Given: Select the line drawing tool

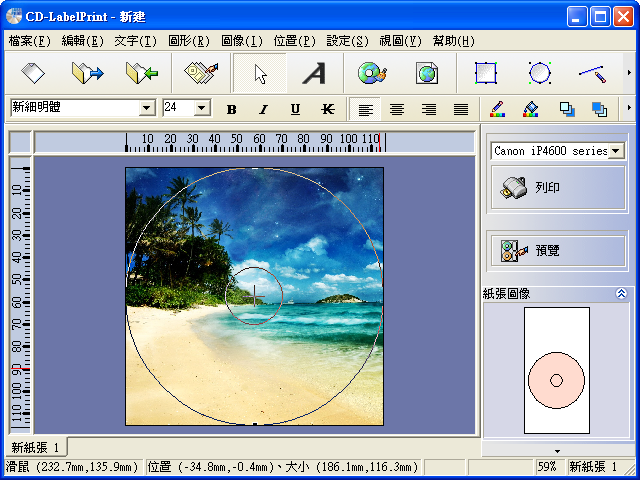Looking at the screenshot, I should coord(592,74).
